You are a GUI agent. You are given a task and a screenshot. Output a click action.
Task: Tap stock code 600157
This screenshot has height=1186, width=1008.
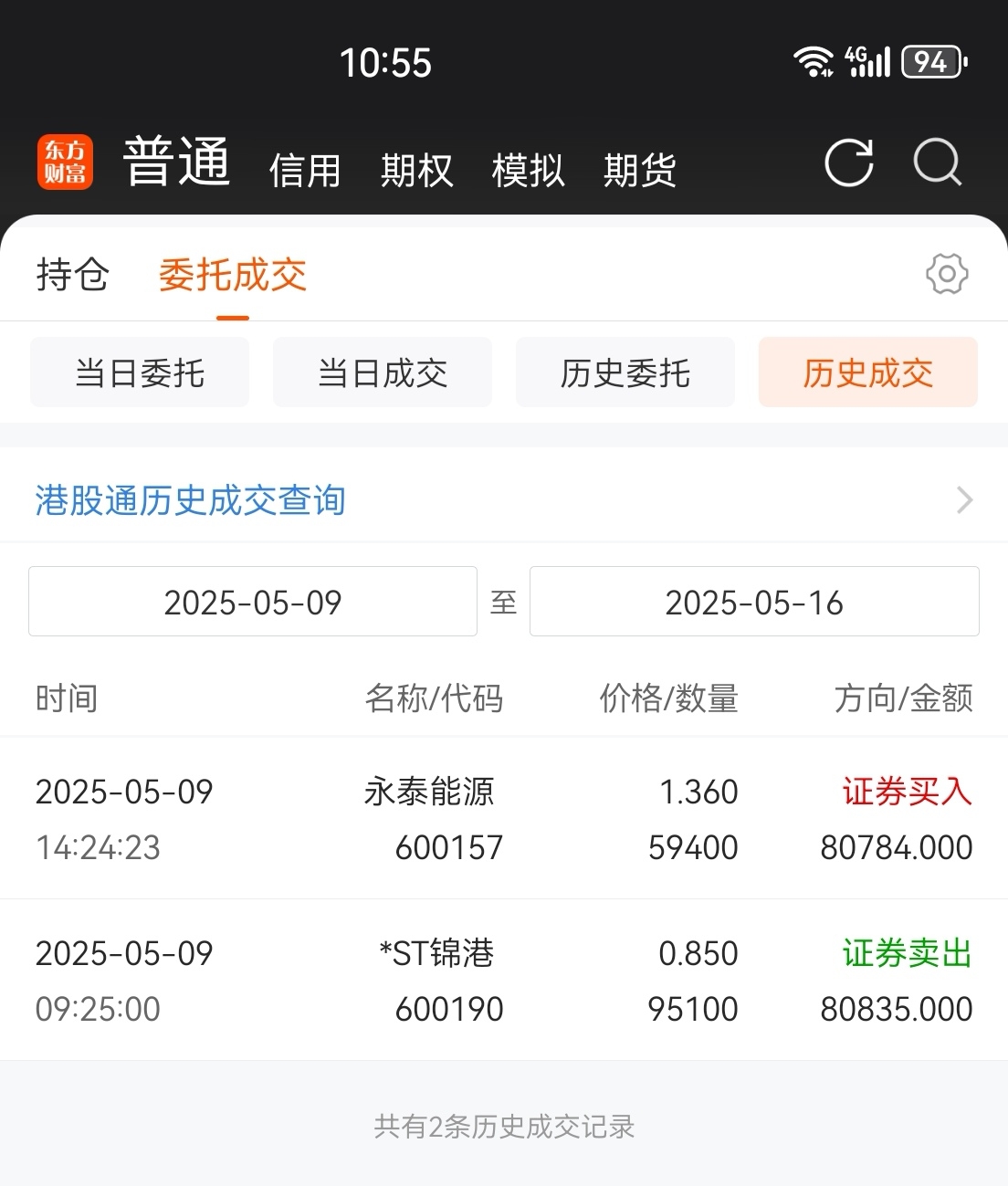point(449,848)
